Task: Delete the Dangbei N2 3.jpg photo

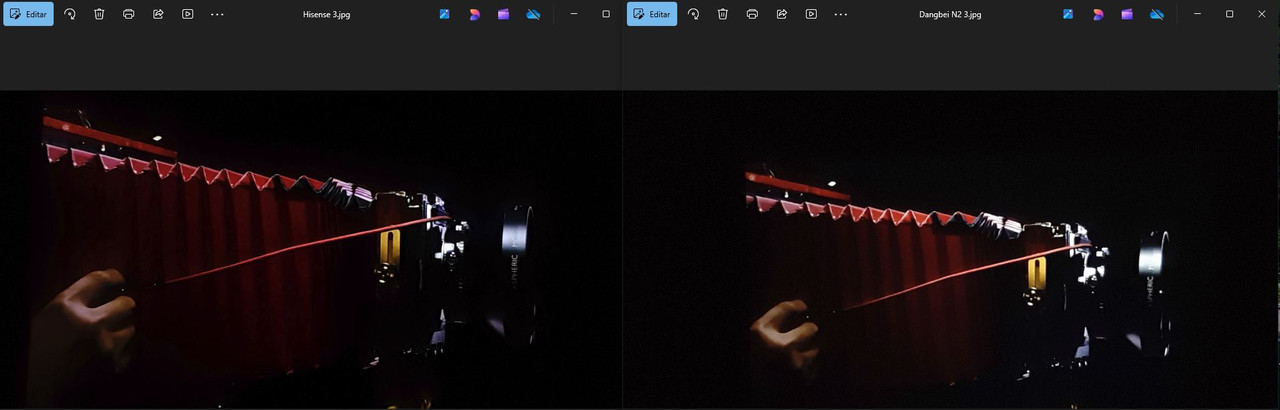Action: [x=722, y=14]
